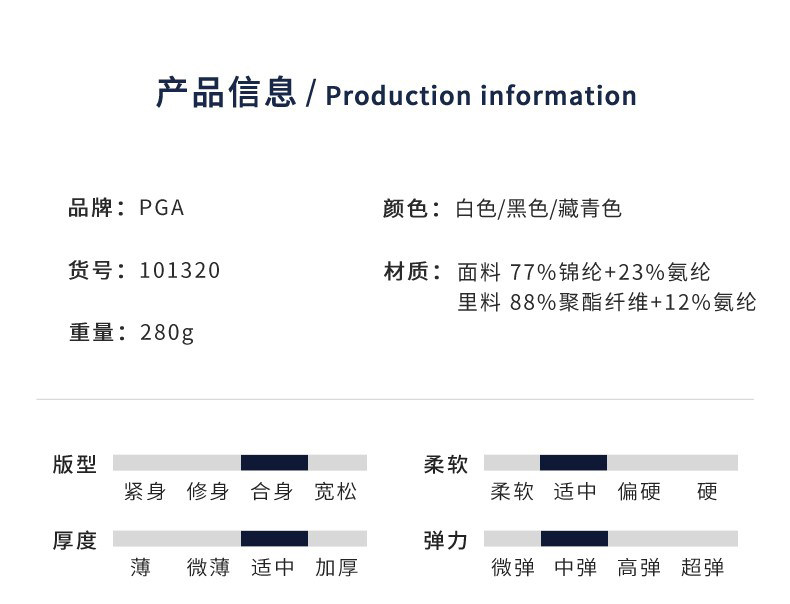Click the brand name PGA
Viewport: 790px width, 604px height.
(x=162, y=209)
